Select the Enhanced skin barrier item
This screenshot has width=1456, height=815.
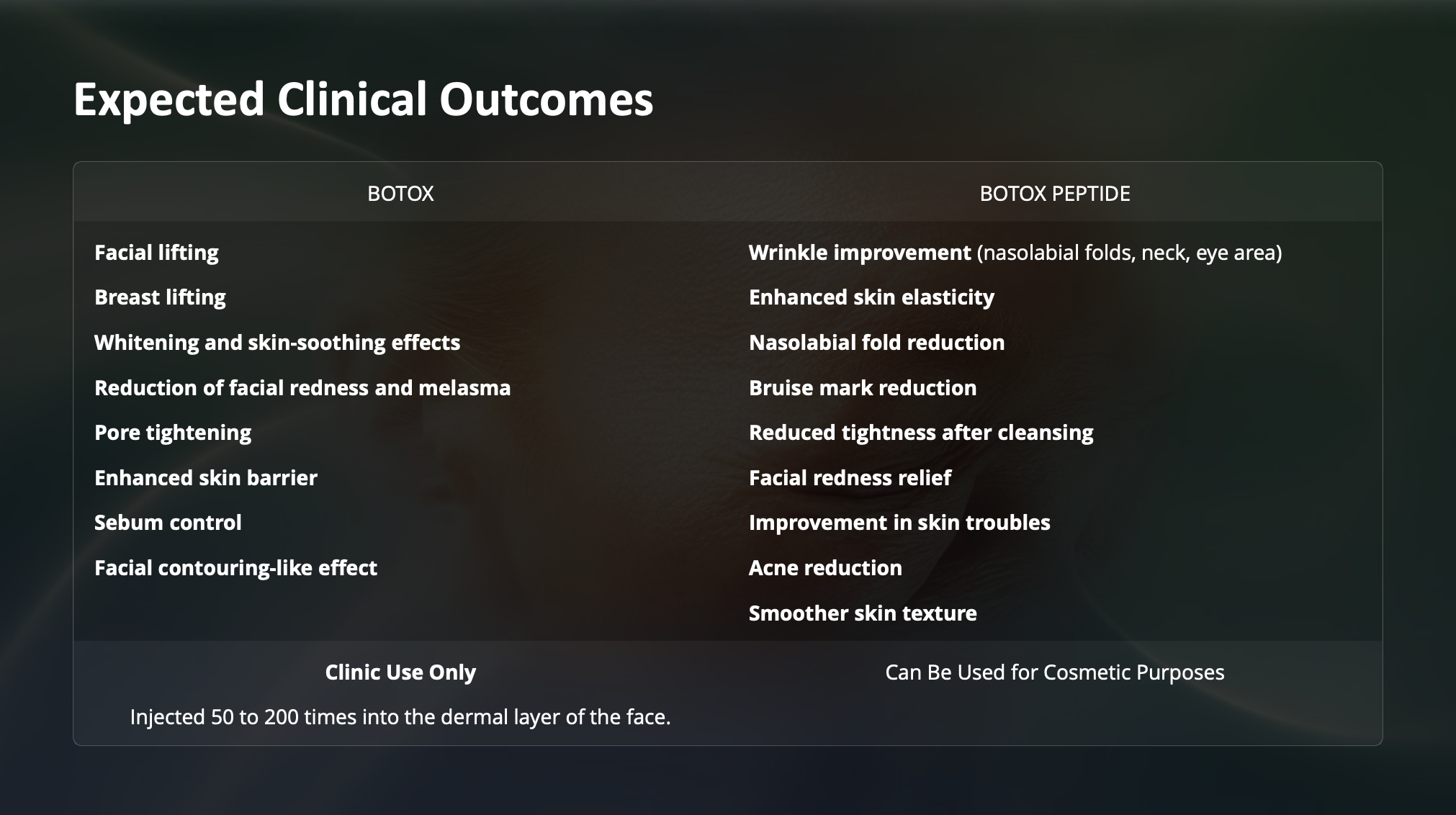[x=206, y=478]
